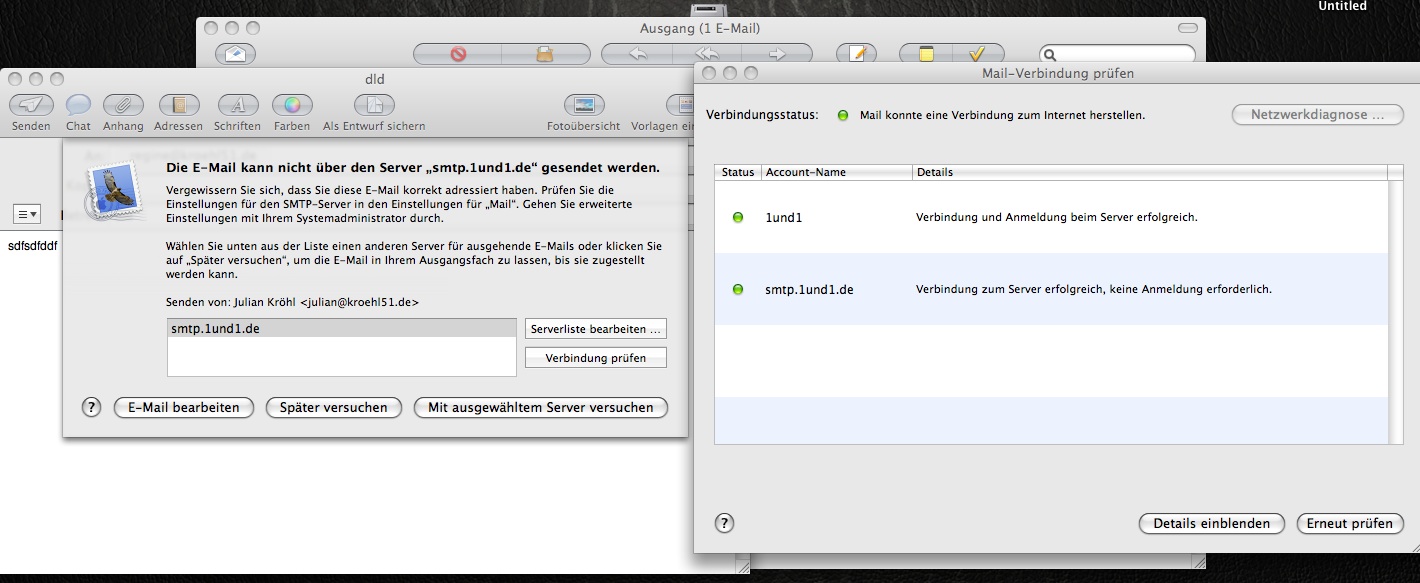This screenshot has height=583, width=1420.
Task: Click the 'Verbindung und Anmeldung beim Server erfolgreich' text
Action: [x=1056, y=217]
